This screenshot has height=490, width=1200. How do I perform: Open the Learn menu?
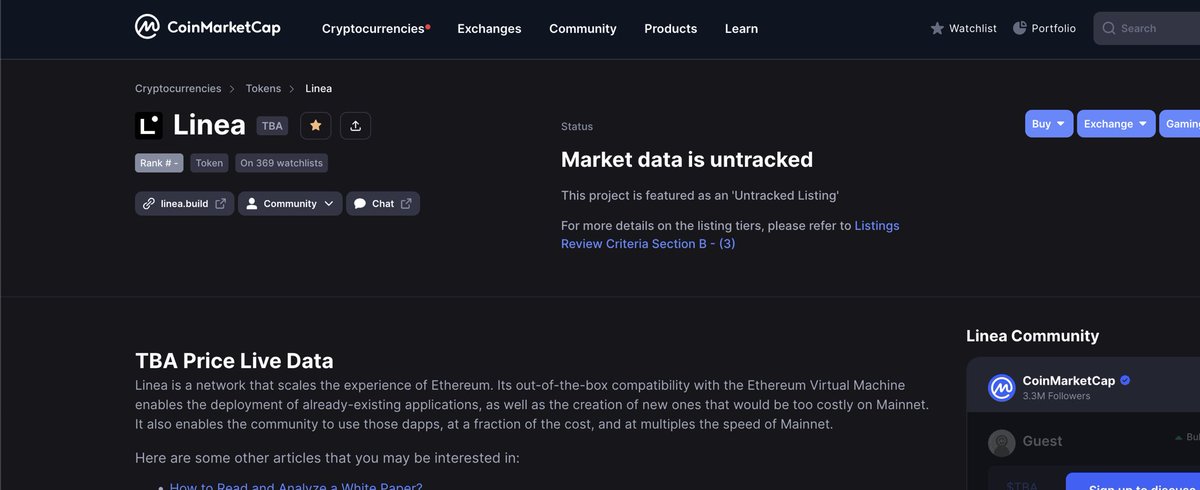click(741, 29)
